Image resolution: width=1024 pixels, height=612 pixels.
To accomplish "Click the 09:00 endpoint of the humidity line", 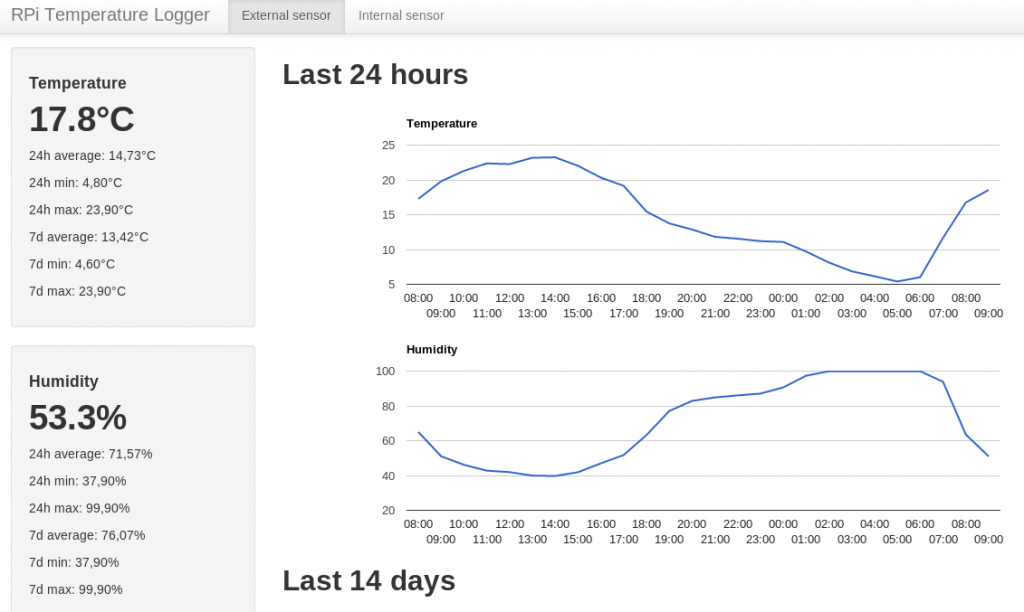I will [988, 455].
